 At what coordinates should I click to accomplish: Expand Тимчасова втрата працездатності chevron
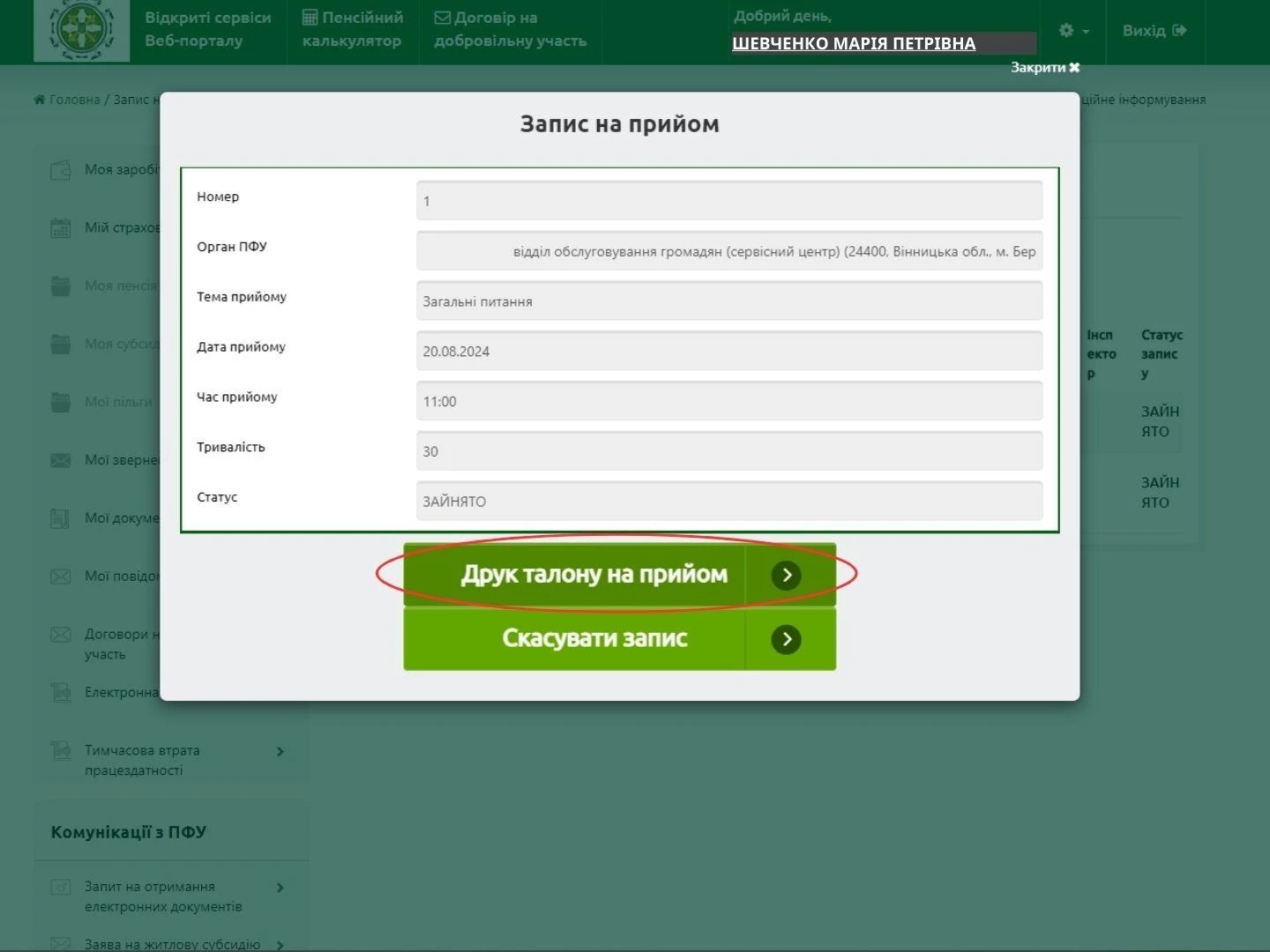point(280,752)
